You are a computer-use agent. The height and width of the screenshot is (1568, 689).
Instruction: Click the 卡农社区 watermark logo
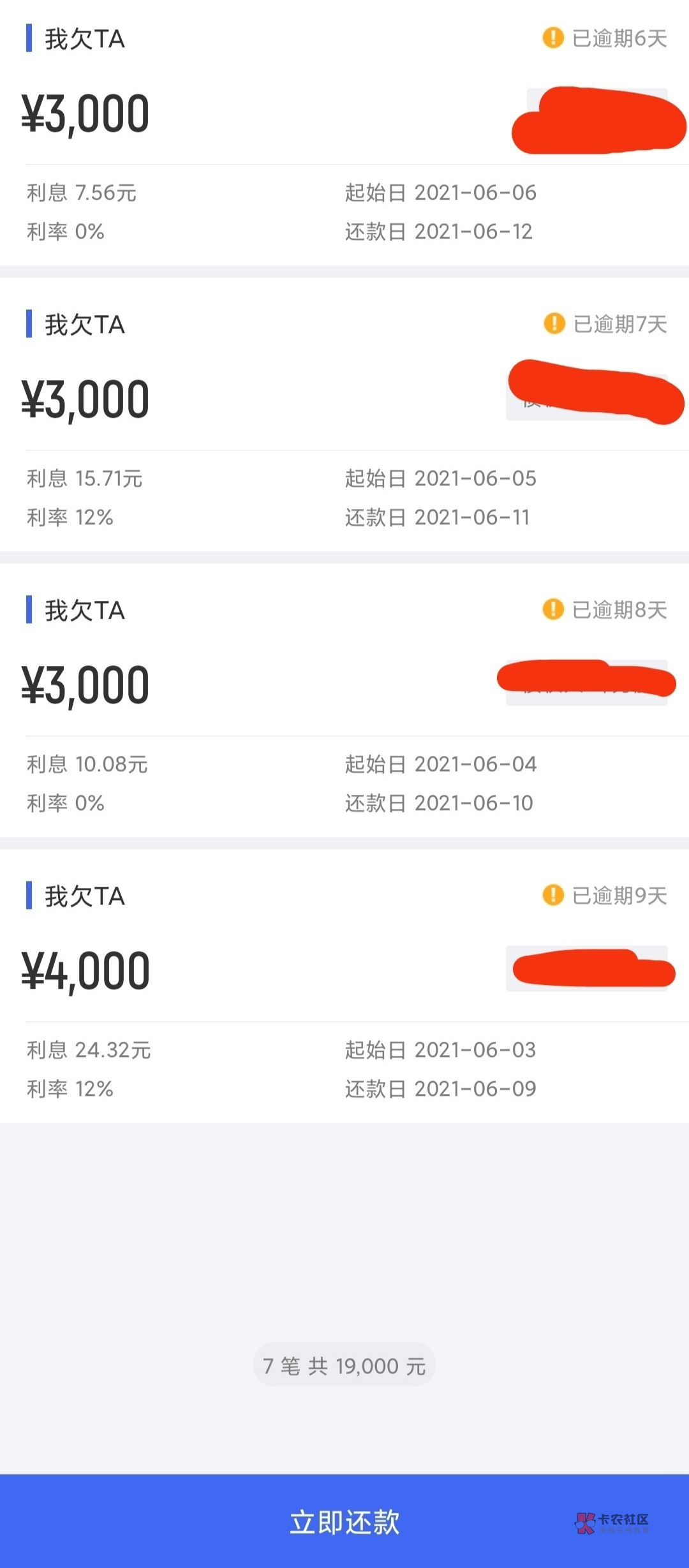click(612, 1522)
